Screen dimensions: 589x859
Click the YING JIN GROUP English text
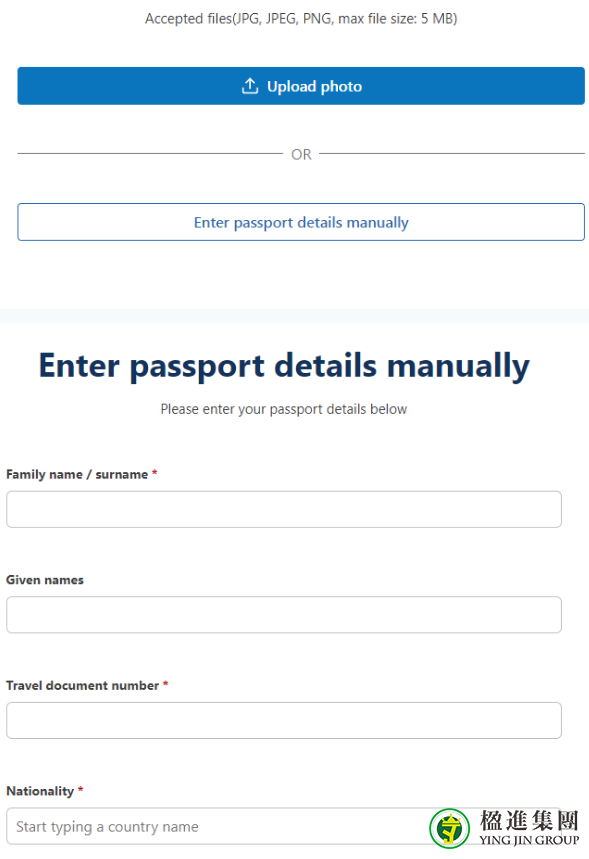[529, 840]
